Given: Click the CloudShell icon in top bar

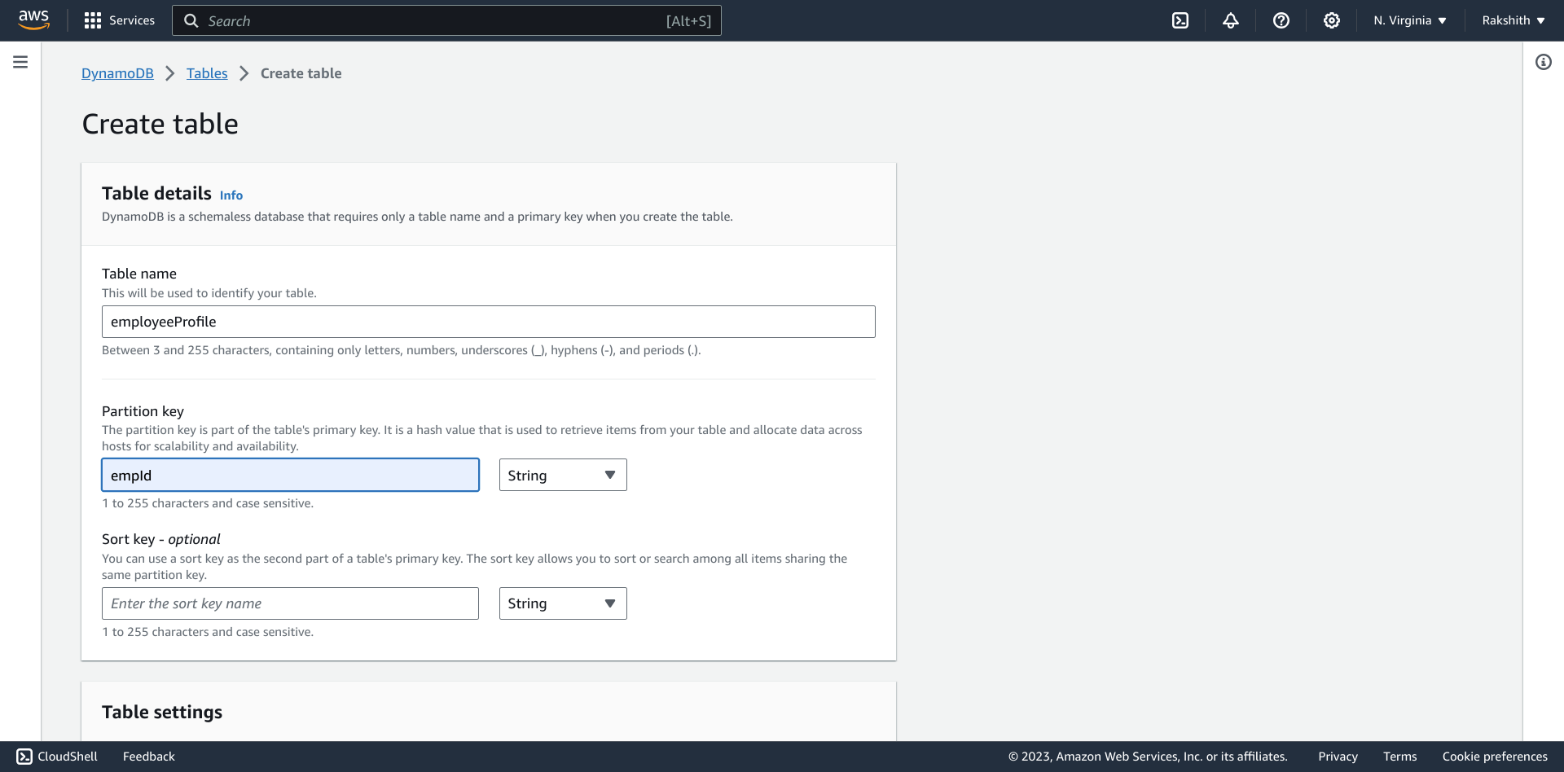Looking at the screenshot, I should pos(1180,20).
